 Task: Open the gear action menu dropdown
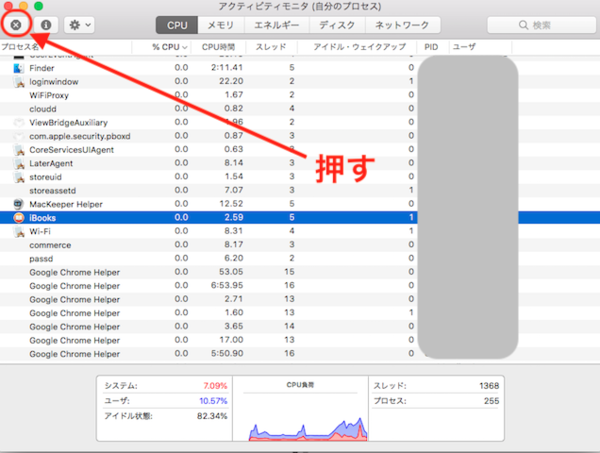(79, 24)
